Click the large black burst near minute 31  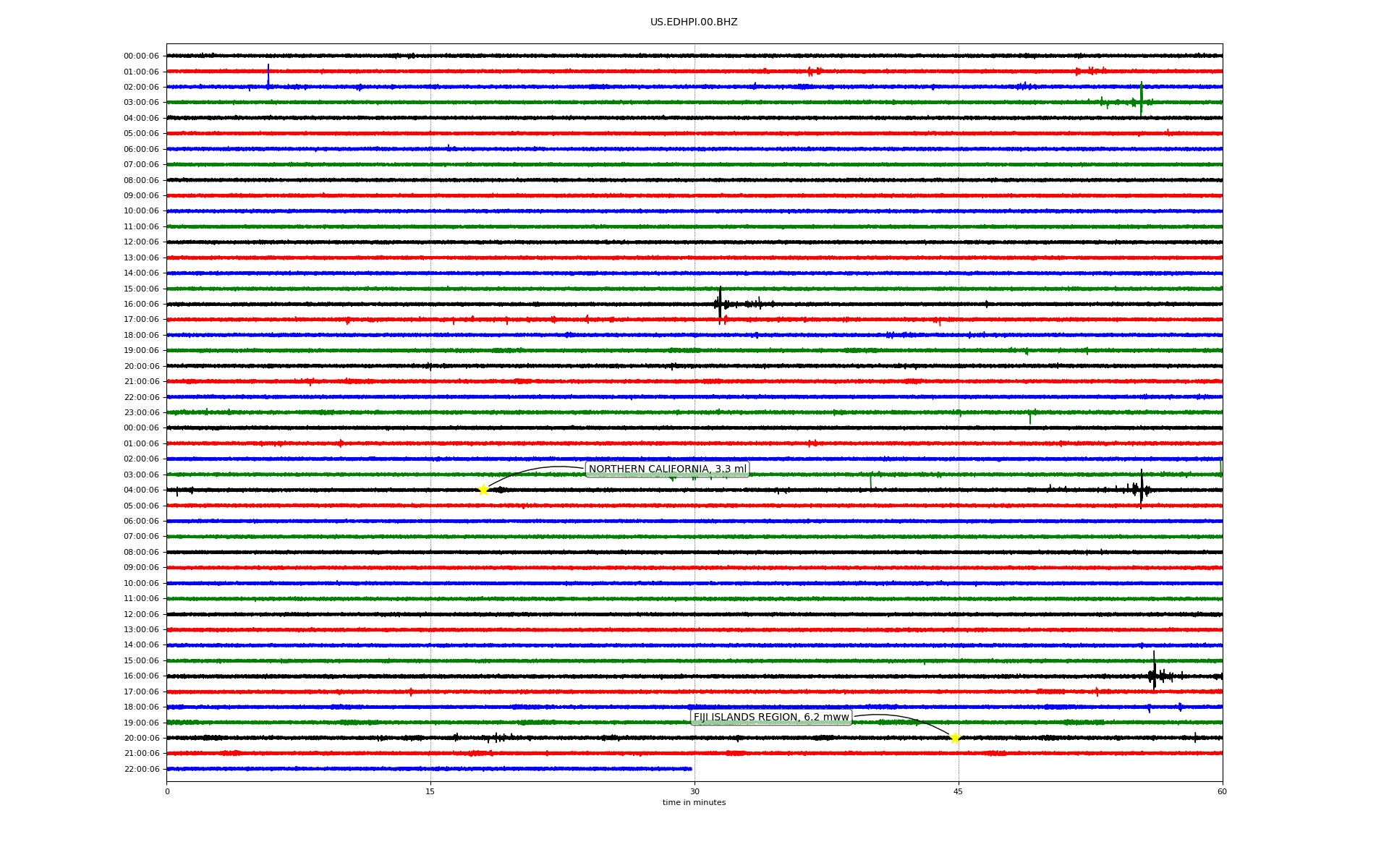coord(720,304)
